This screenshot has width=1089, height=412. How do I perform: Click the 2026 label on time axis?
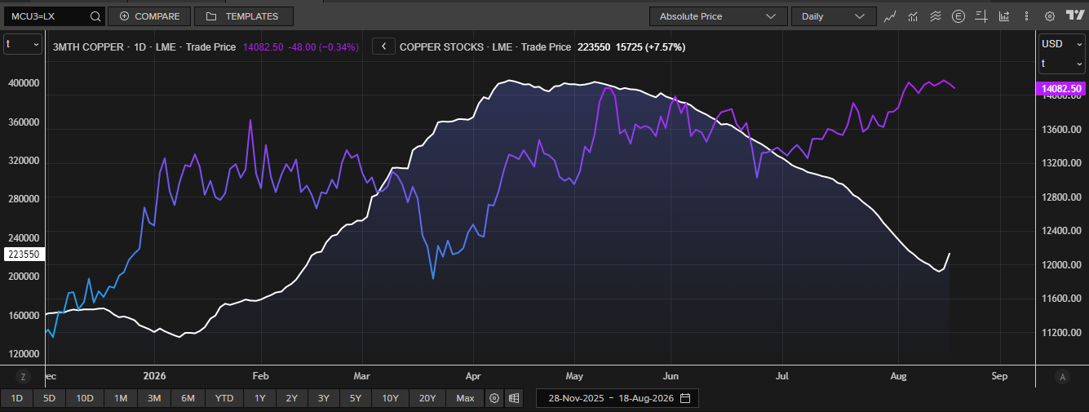point(153,376)
